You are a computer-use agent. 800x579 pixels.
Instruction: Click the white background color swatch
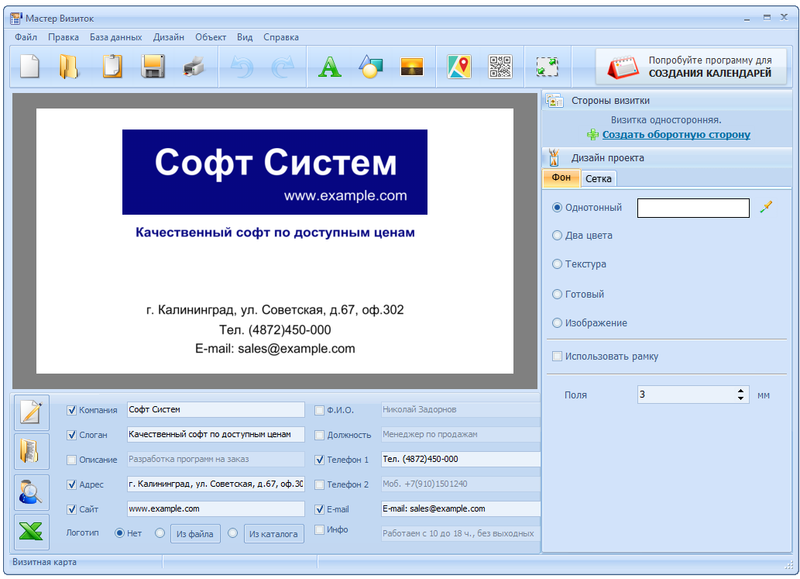pos(692,208)
